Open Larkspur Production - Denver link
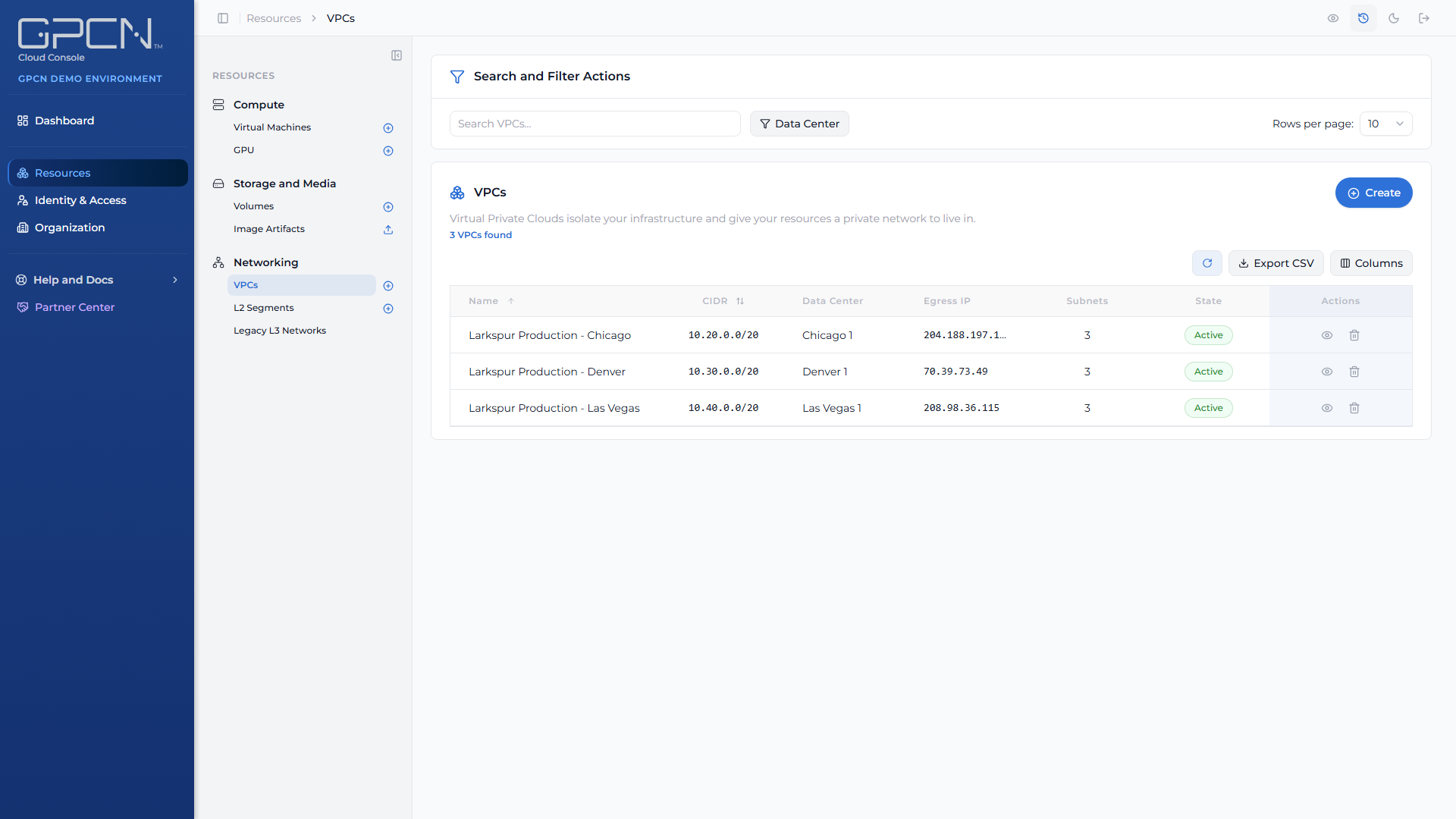This screenshot has height=819, width=1456. (547, 372)
